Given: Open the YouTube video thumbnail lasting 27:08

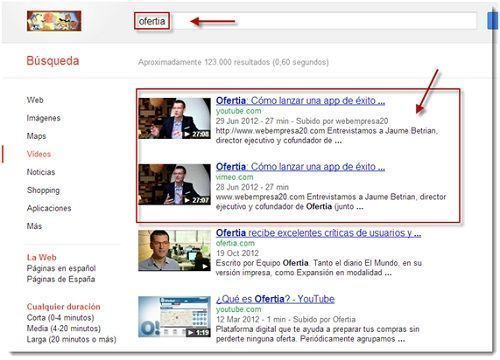Looking at the screenshot, I should [174, 118].
